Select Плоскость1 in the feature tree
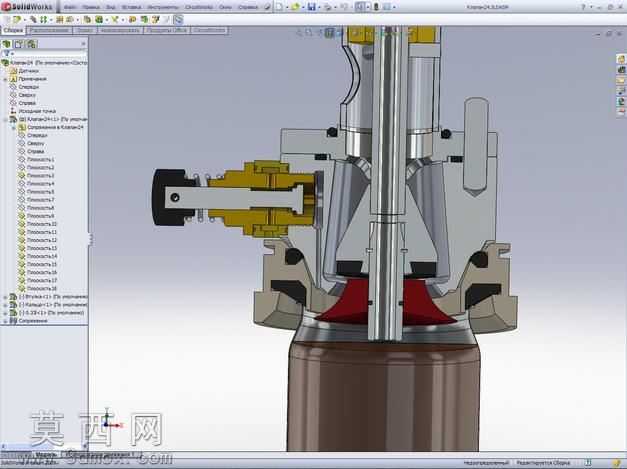Image resolution: width=627 pixels, height=469 pixels. coord(40,160)
